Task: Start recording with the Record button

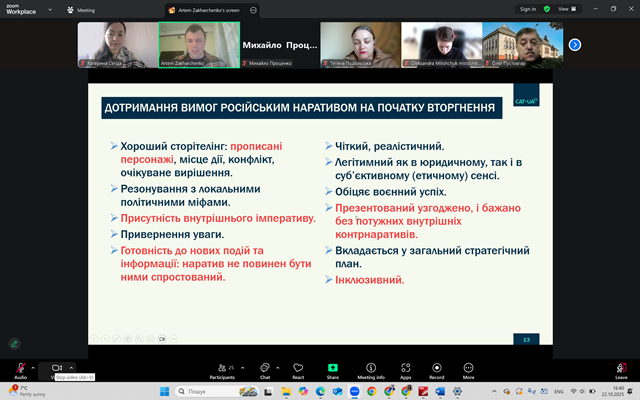Action: point(437,368)
